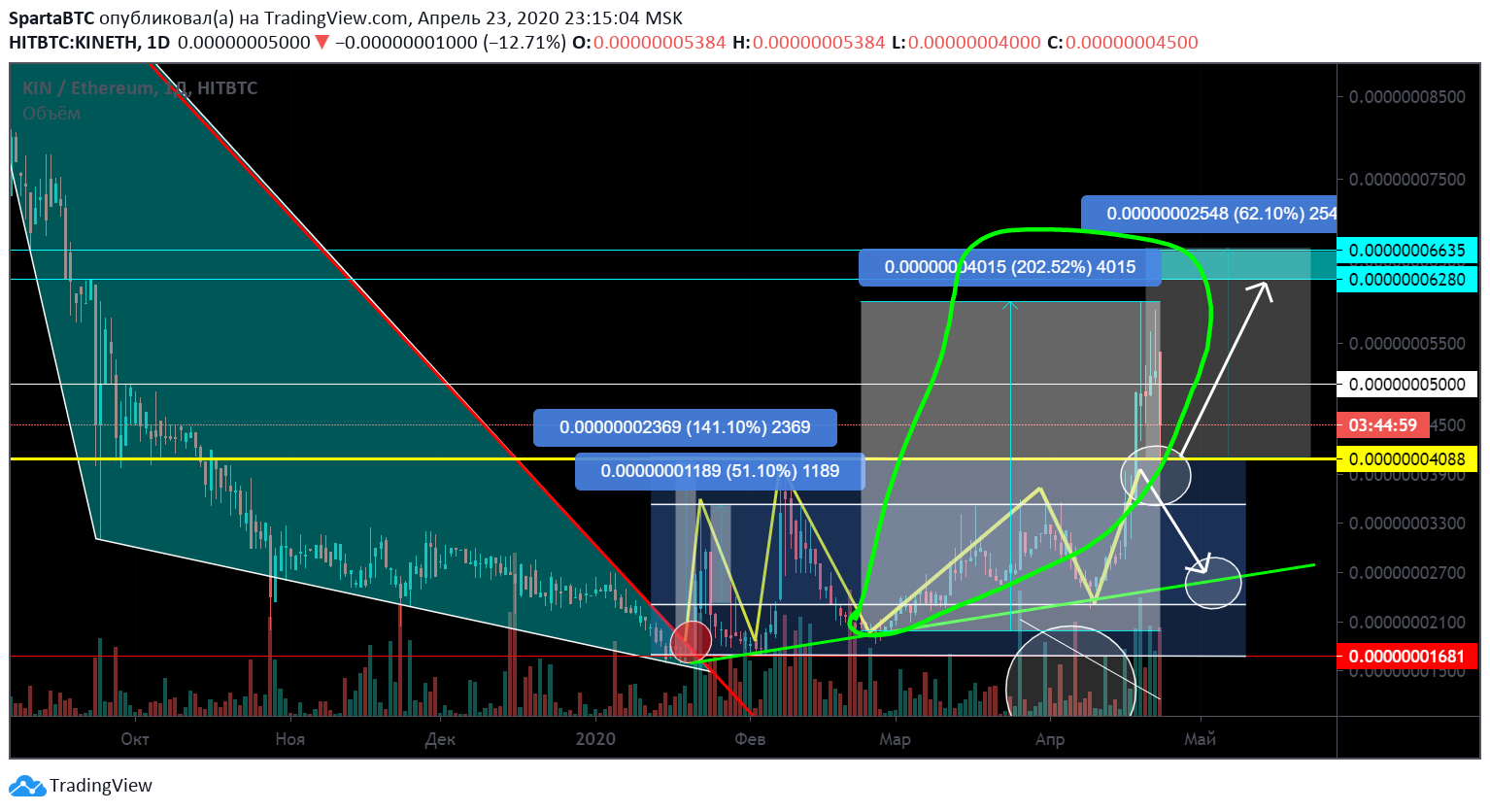Screen dimensions: 1490x812
Task: Select the 141.10% measurement label
Action: (x=685, y=427)
